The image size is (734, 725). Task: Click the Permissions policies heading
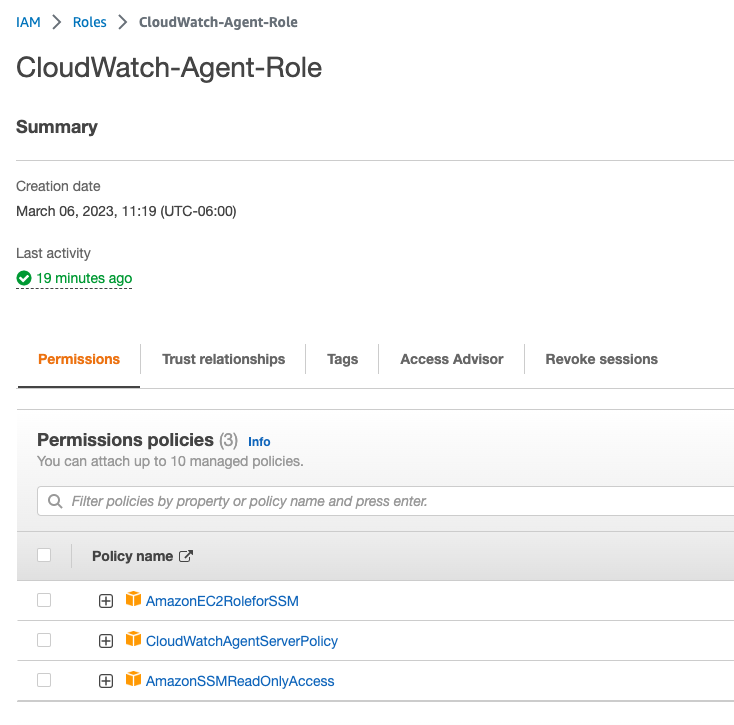[125, 440]
